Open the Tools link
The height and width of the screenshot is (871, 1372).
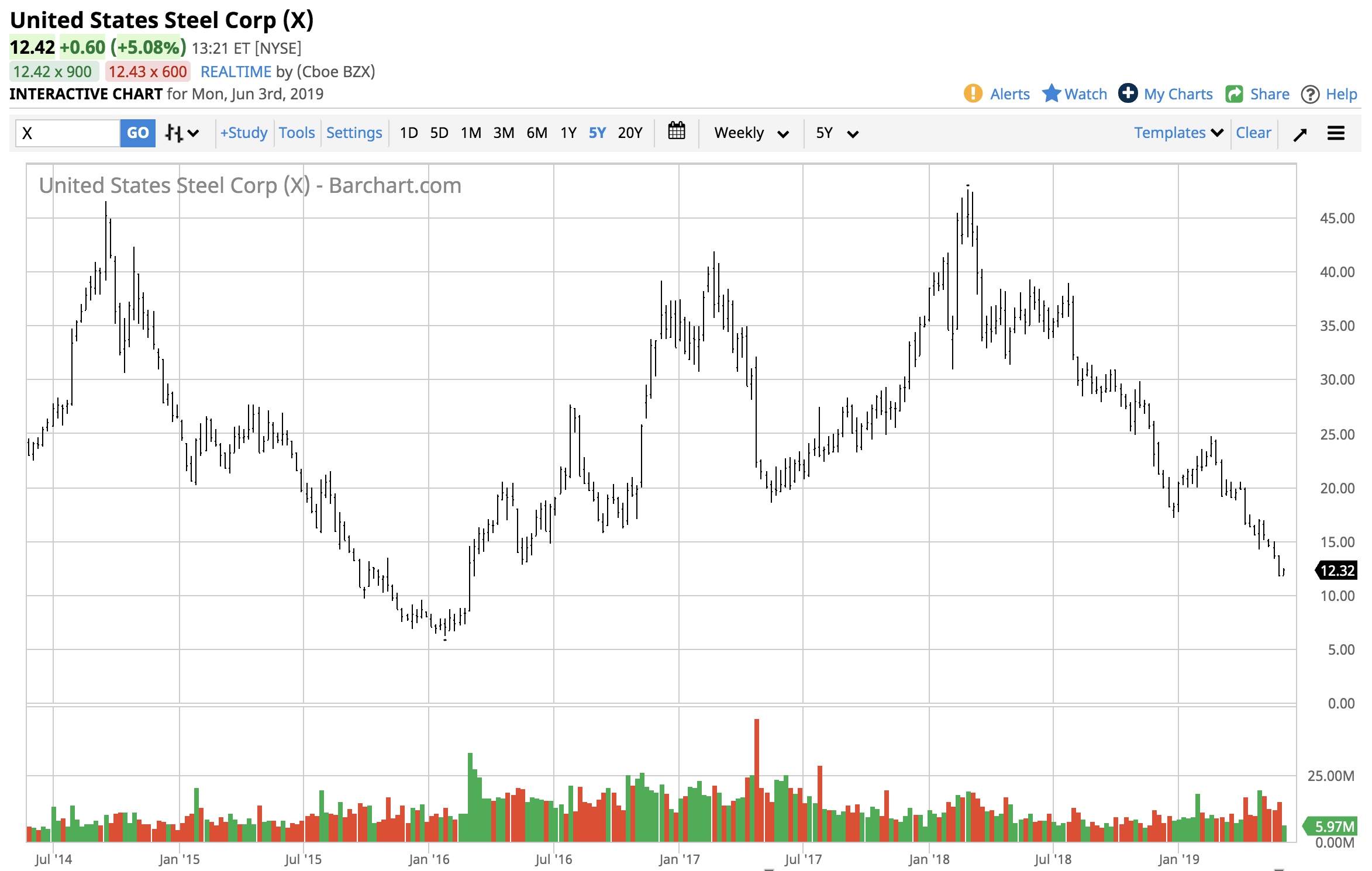[x=297, y=133]
